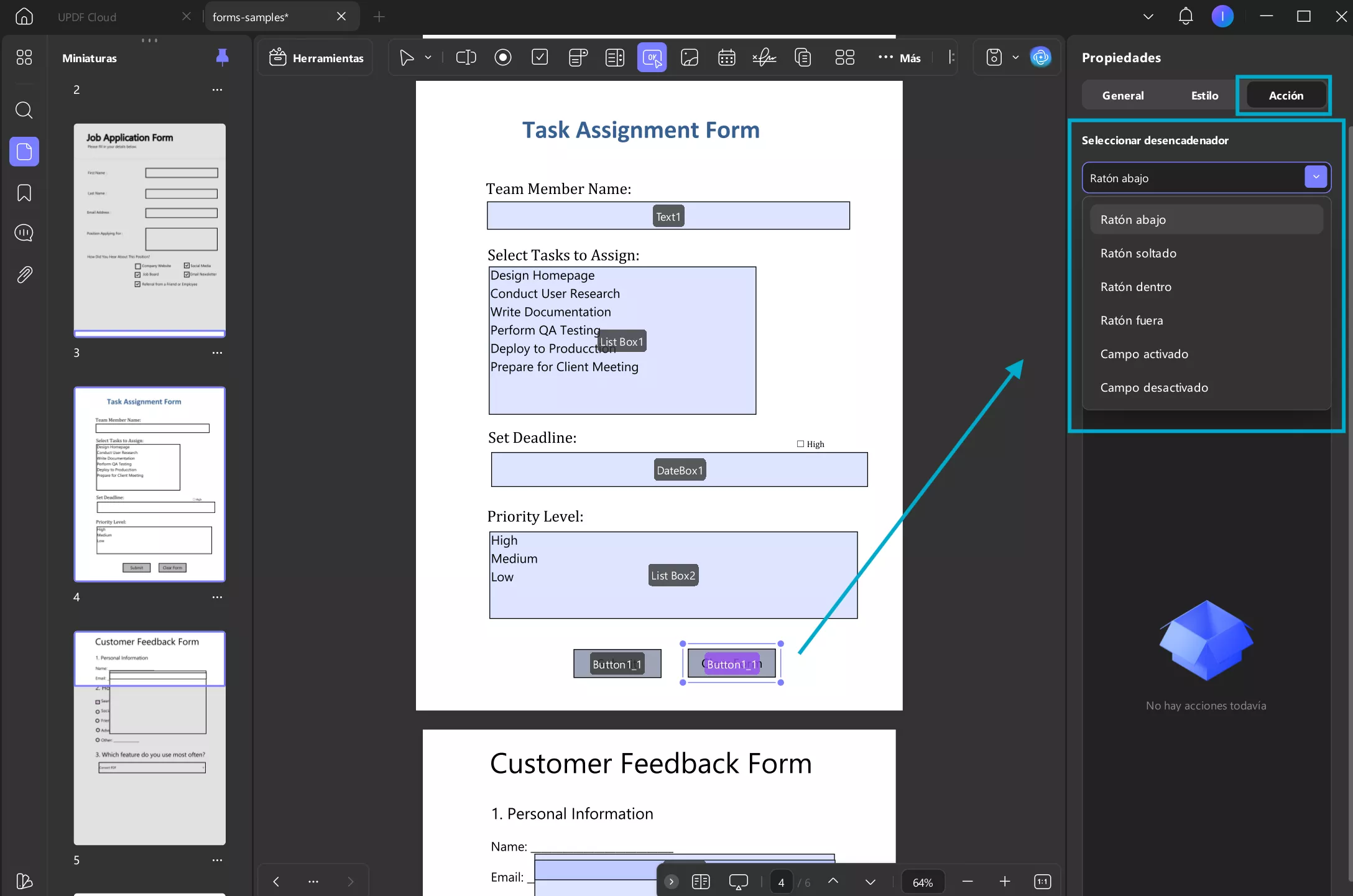Select the radio button field tool
The image size is (1353, 896).
[502, 58]
